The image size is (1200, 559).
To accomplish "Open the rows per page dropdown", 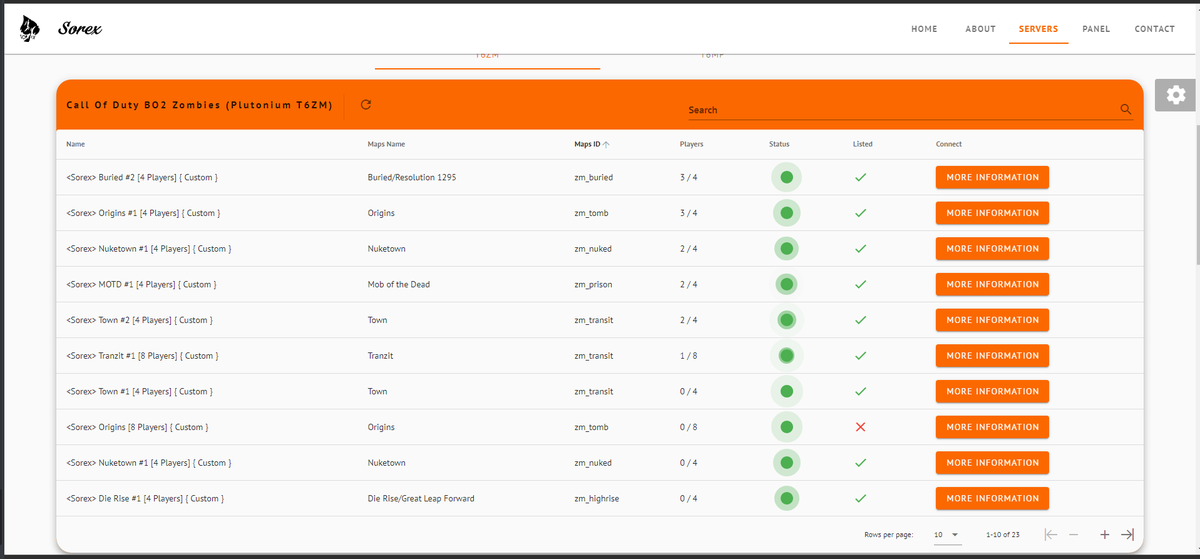I will click(x=946, y=535).
